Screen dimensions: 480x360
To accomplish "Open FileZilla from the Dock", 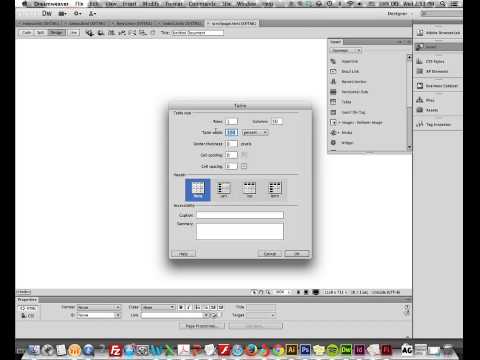I will click(x=115, y=350).
